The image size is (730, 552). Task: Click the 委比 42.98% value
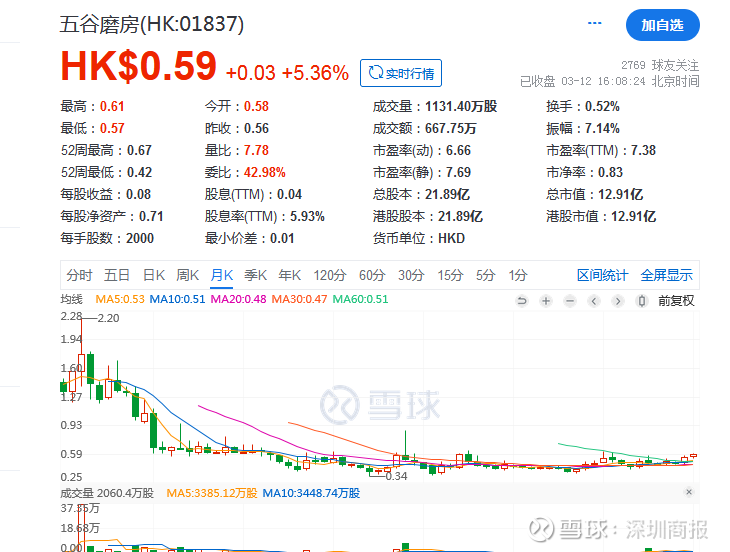pos(264,173)
